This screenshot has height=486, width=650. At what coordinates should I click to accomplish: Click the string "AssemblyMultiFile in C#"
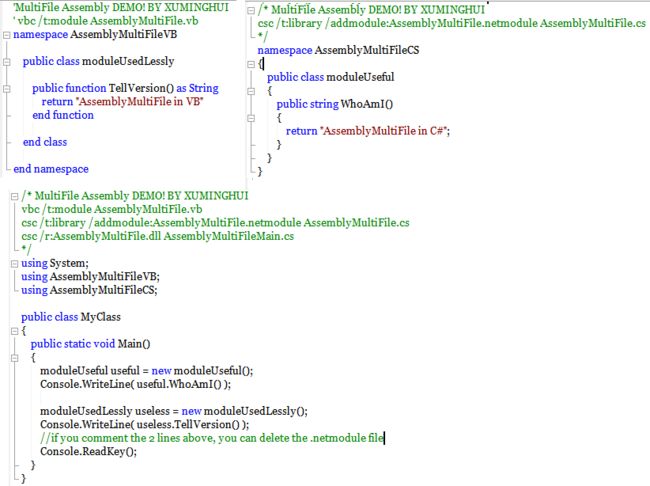point(383,131)
